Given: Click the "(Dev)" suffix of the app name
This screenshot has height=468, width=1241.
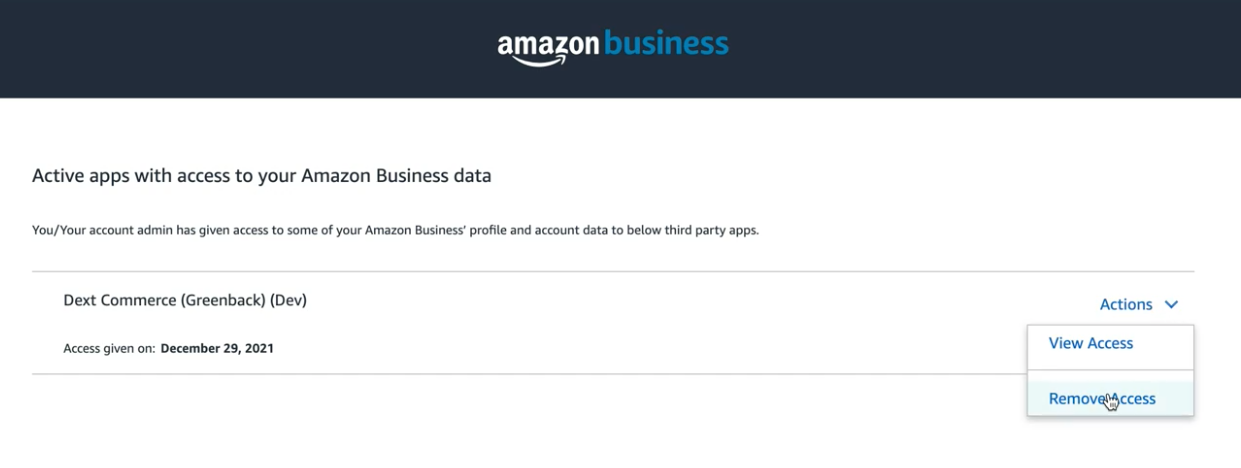Looking at the screenshot, I should pyautogui.click(x=288, y=300).
